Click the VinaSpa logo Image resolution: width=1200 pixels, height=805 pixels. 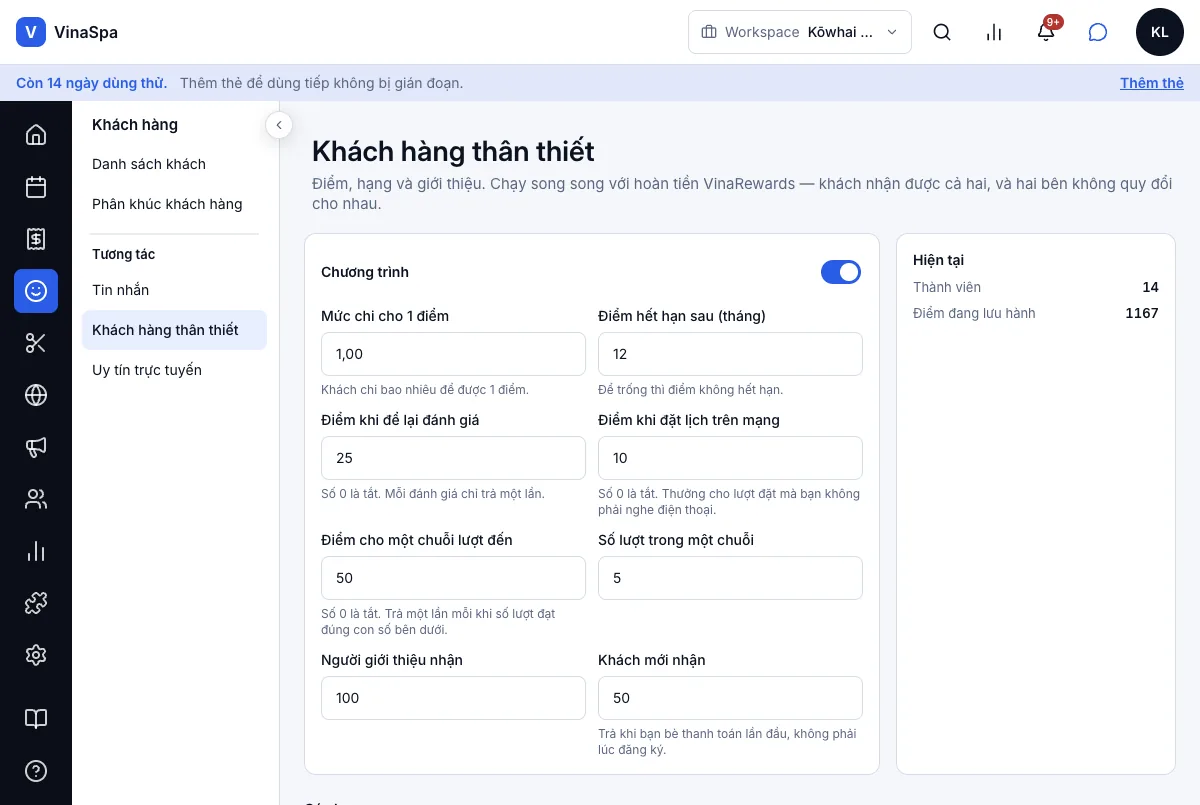tap(67, 32)
